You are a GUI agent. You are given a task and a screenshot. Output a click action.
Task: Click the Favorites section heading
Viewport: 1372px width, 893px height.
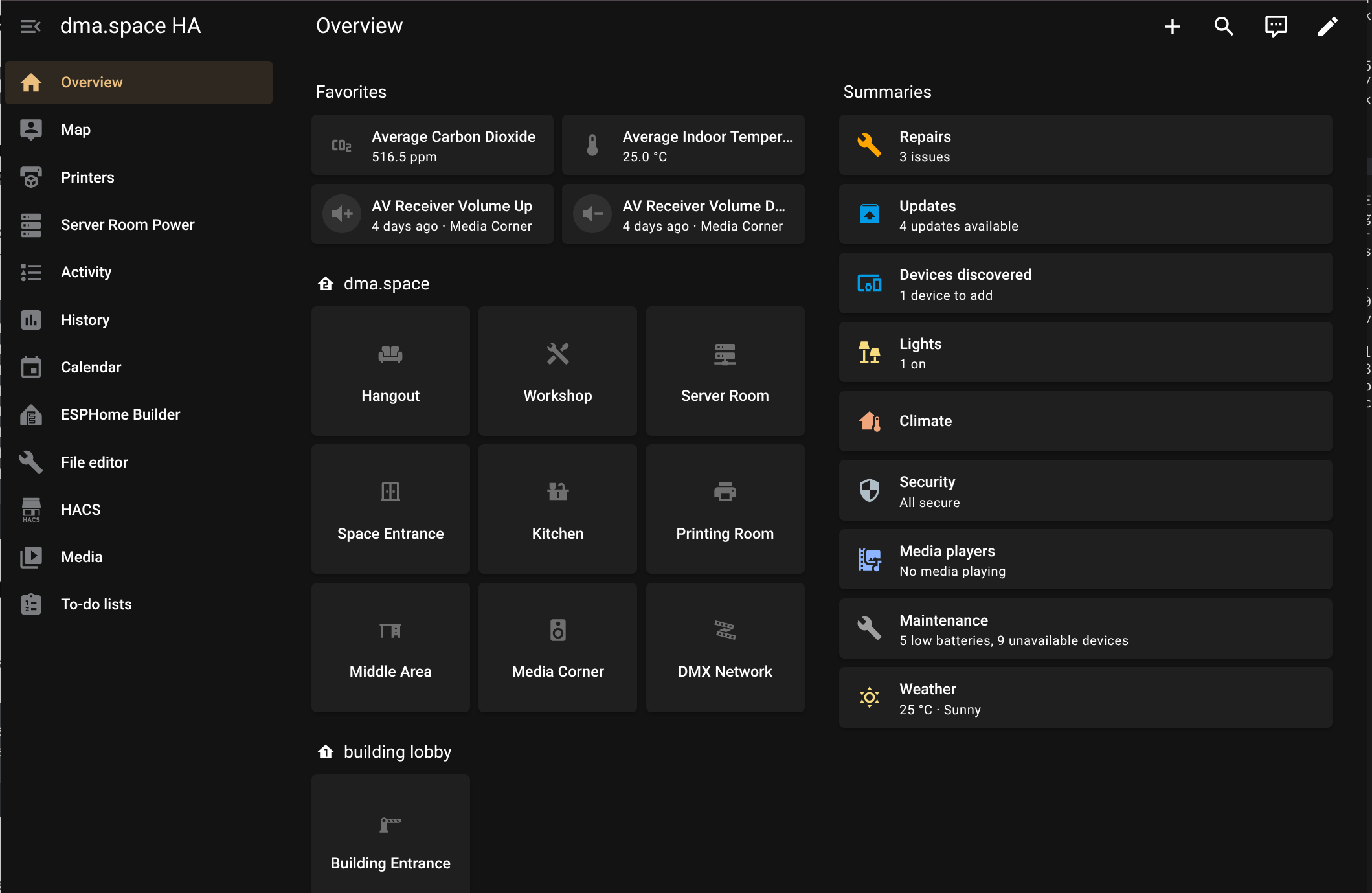click(351, 92)
